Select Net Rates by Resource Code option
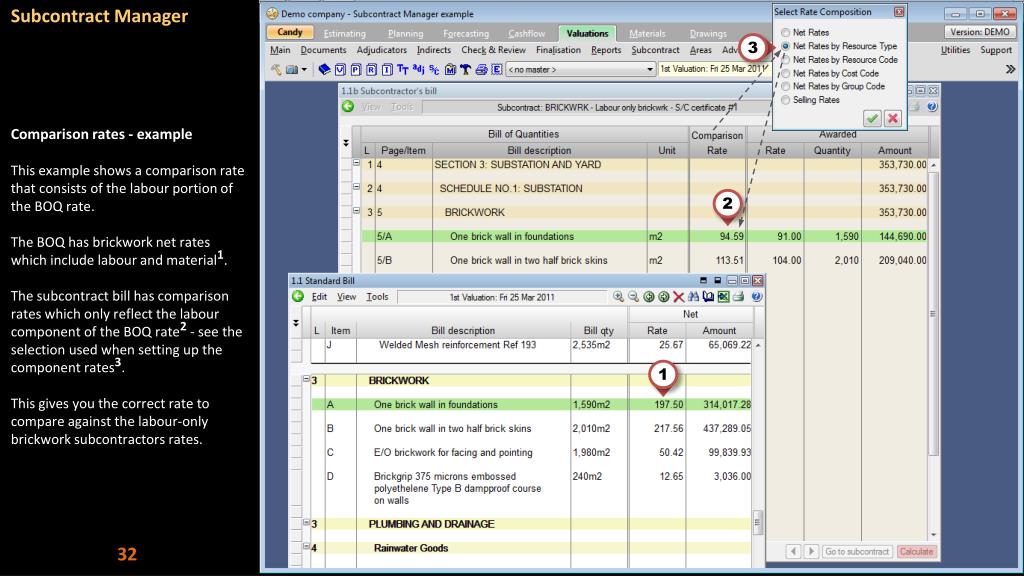This screenshot has height=576, width=1024. (x=786, y=60)
